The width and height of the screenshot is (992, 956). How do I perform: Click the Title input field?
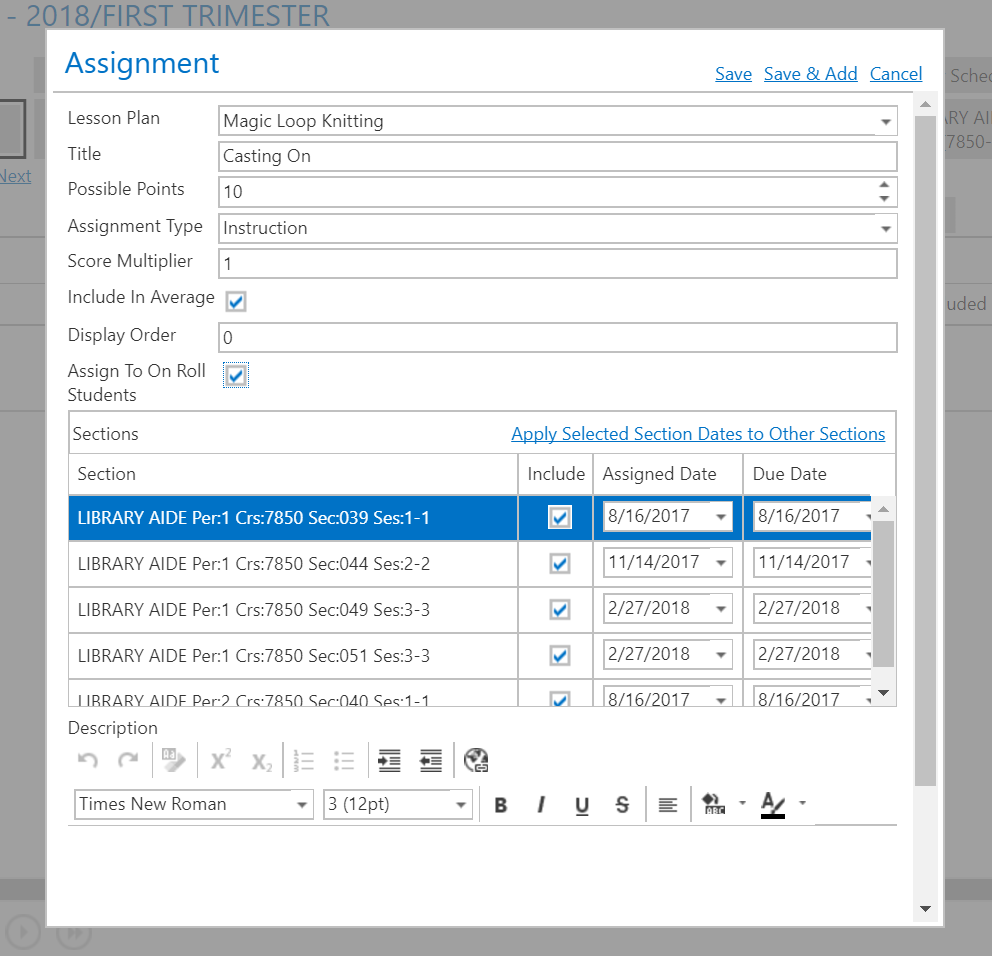coord(557,156)
